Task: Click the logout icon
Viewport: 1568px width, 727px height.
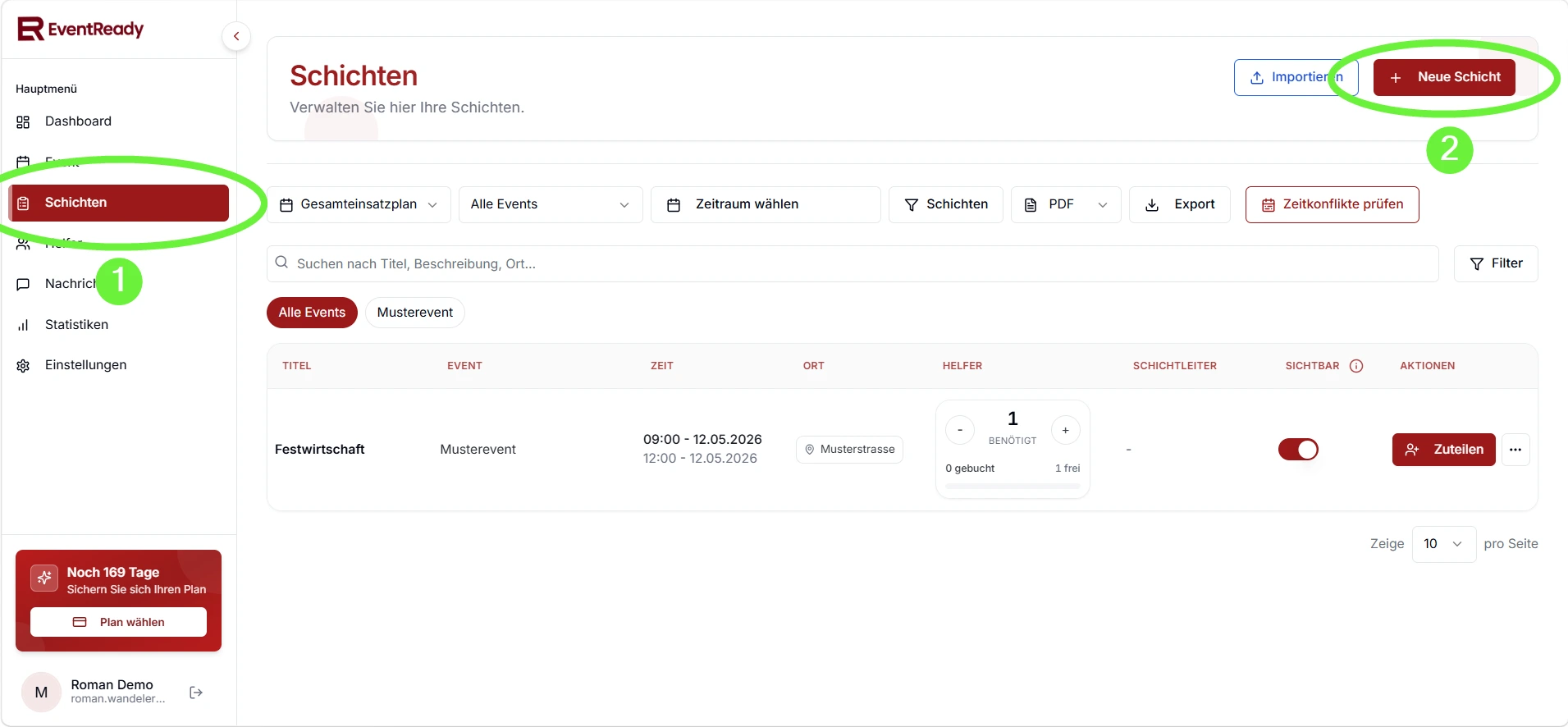Action: click(196, 693)
